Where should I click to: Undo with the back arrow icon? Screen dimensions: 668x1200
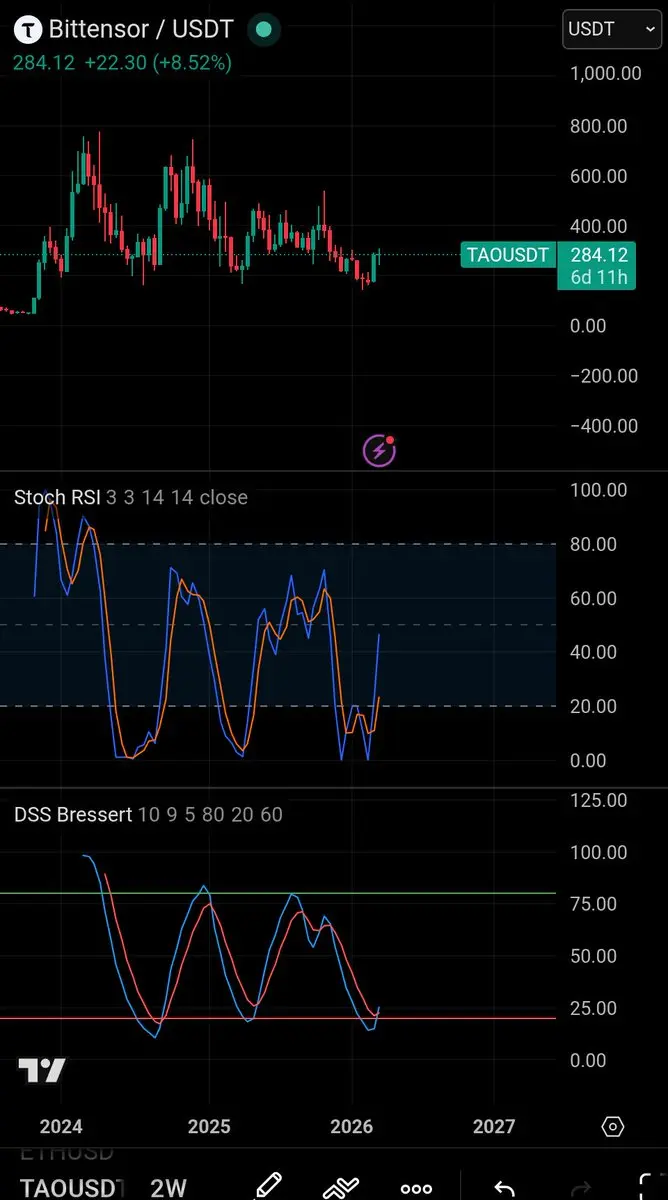(x=505, y=1188)
